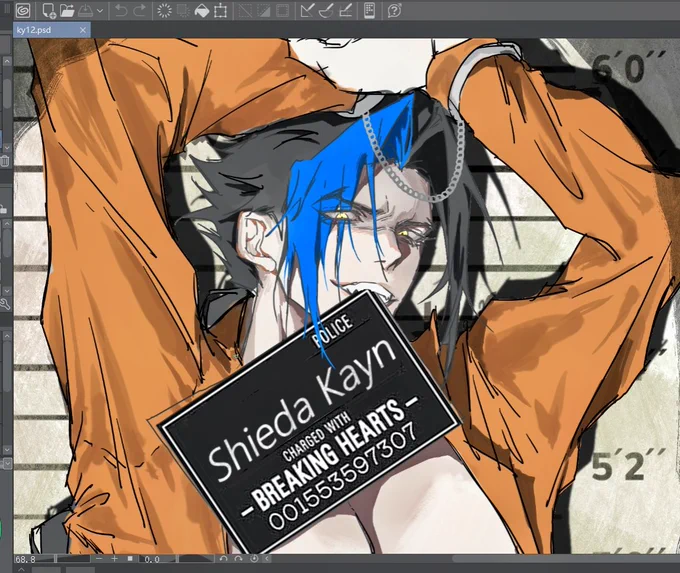Image resolution: width=680 pixels, height=573 pixels.
Task: Click the trash delete icon on left panel
Action: coord(4,161)
